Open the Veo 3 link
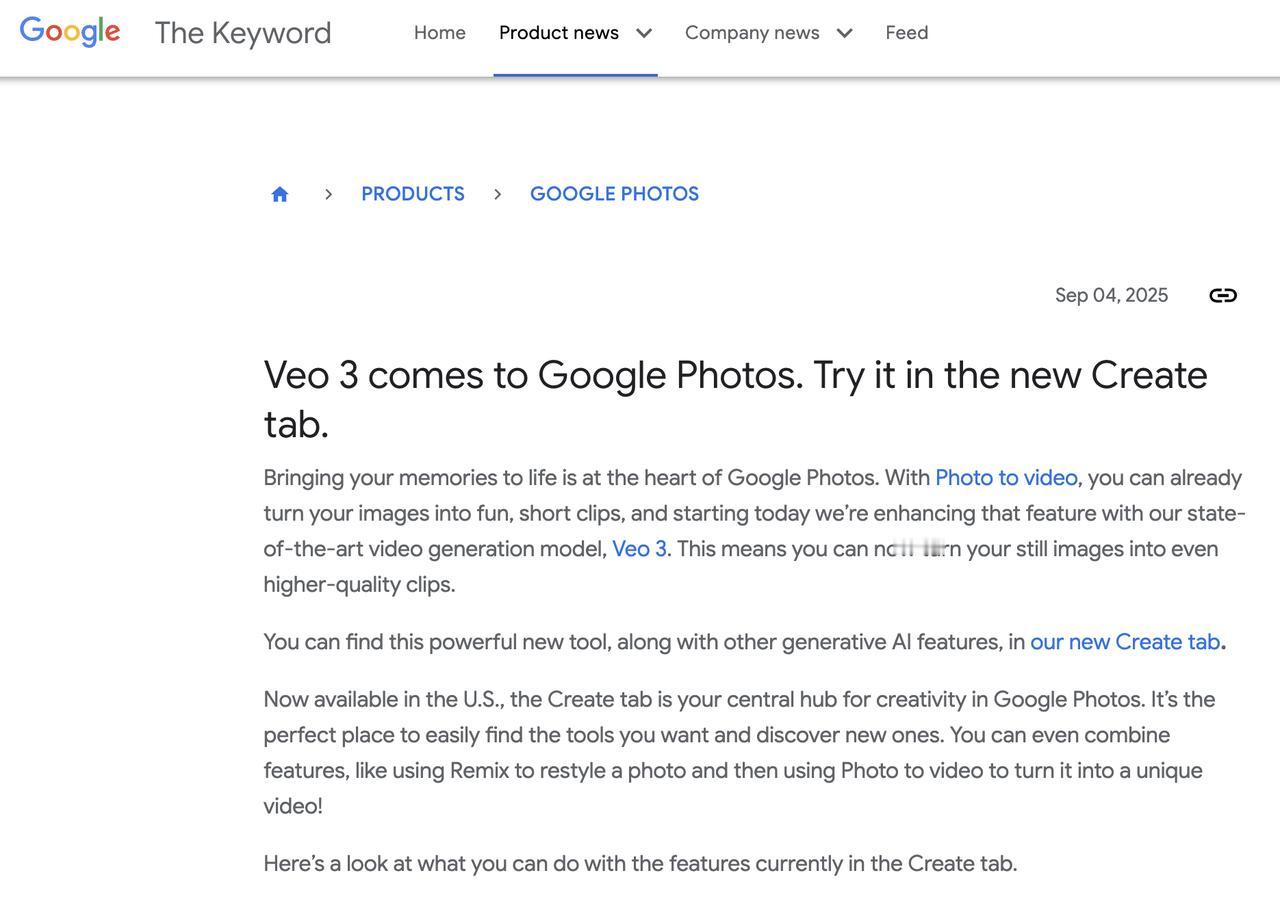This screenshot has width=1280, height=899. pos(639,549)
